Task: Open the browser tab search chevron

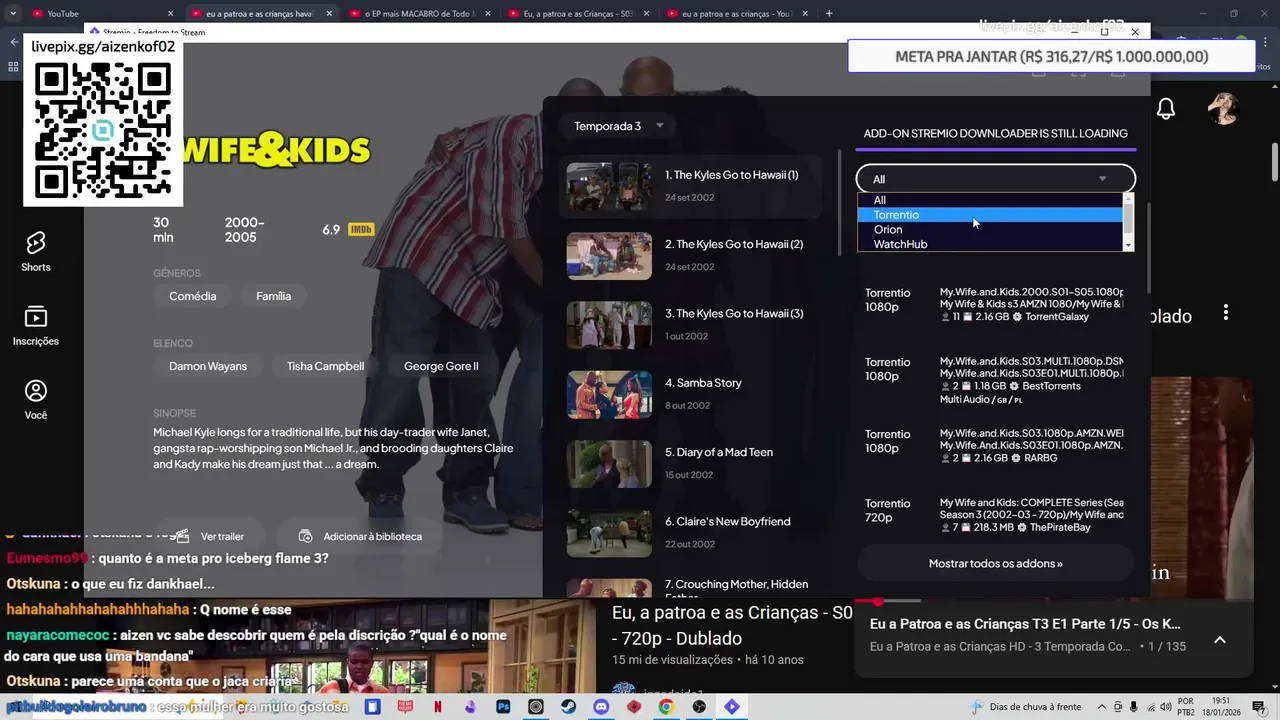Action: click(13, 13)
